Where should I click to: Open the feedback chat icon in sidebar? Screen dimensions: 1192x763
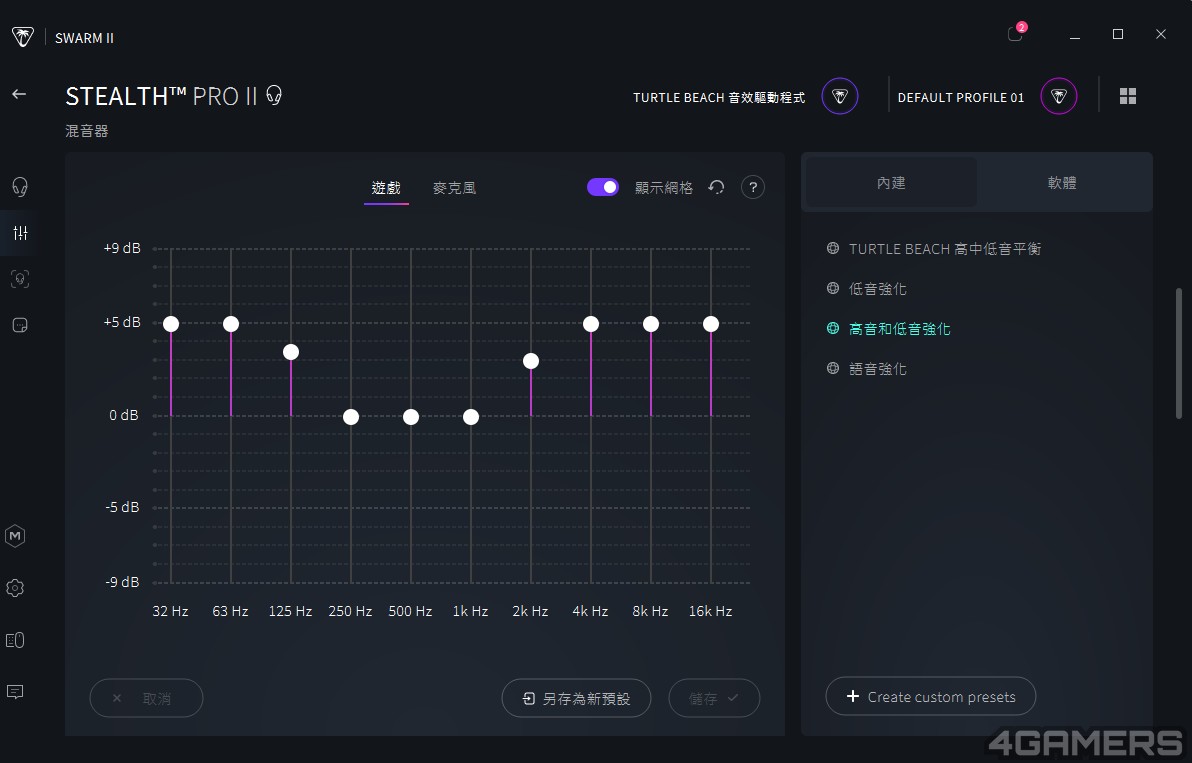point(15,692)
